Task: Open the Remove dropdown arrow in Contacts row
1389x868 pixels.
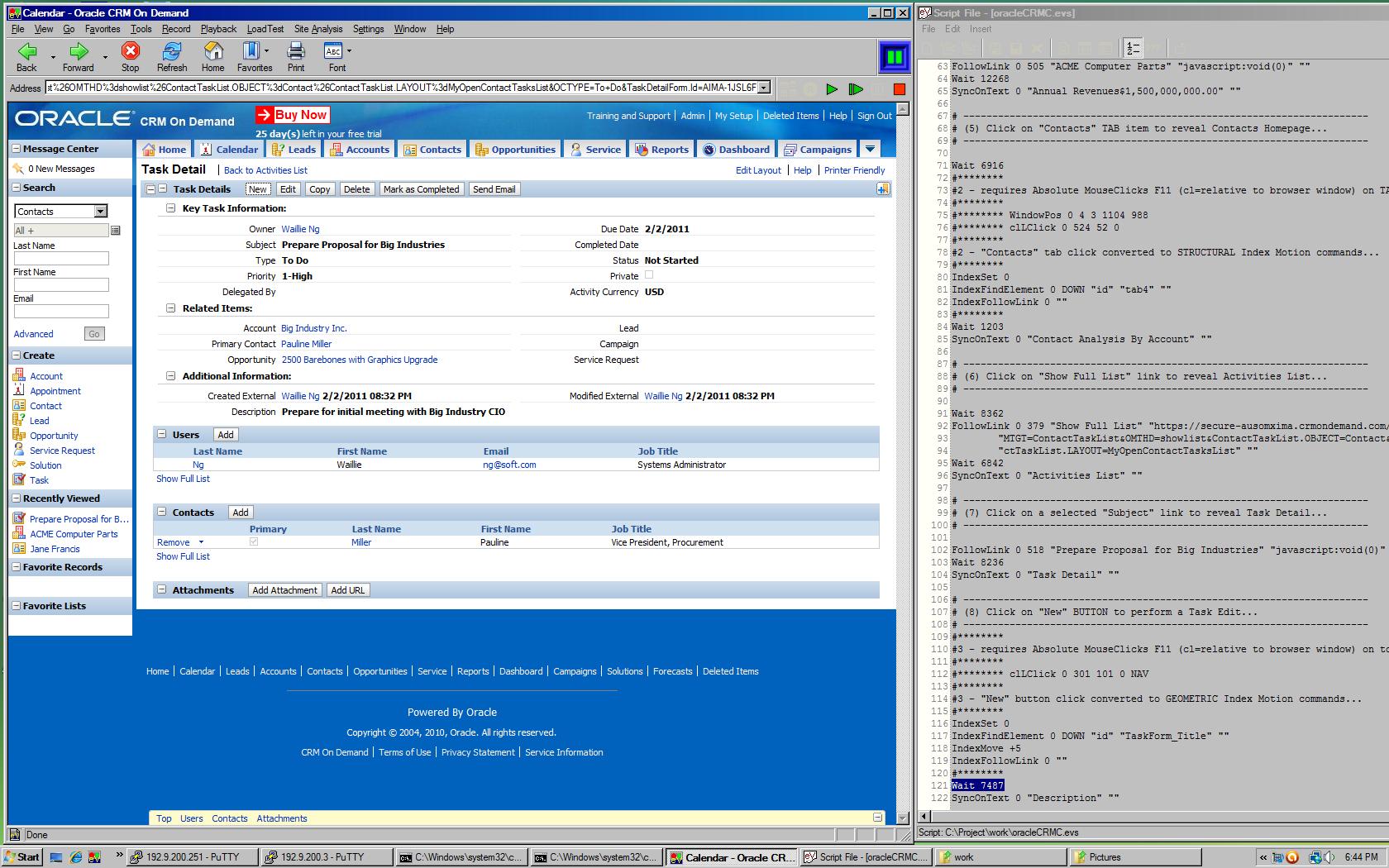Action: pos(201,542)
